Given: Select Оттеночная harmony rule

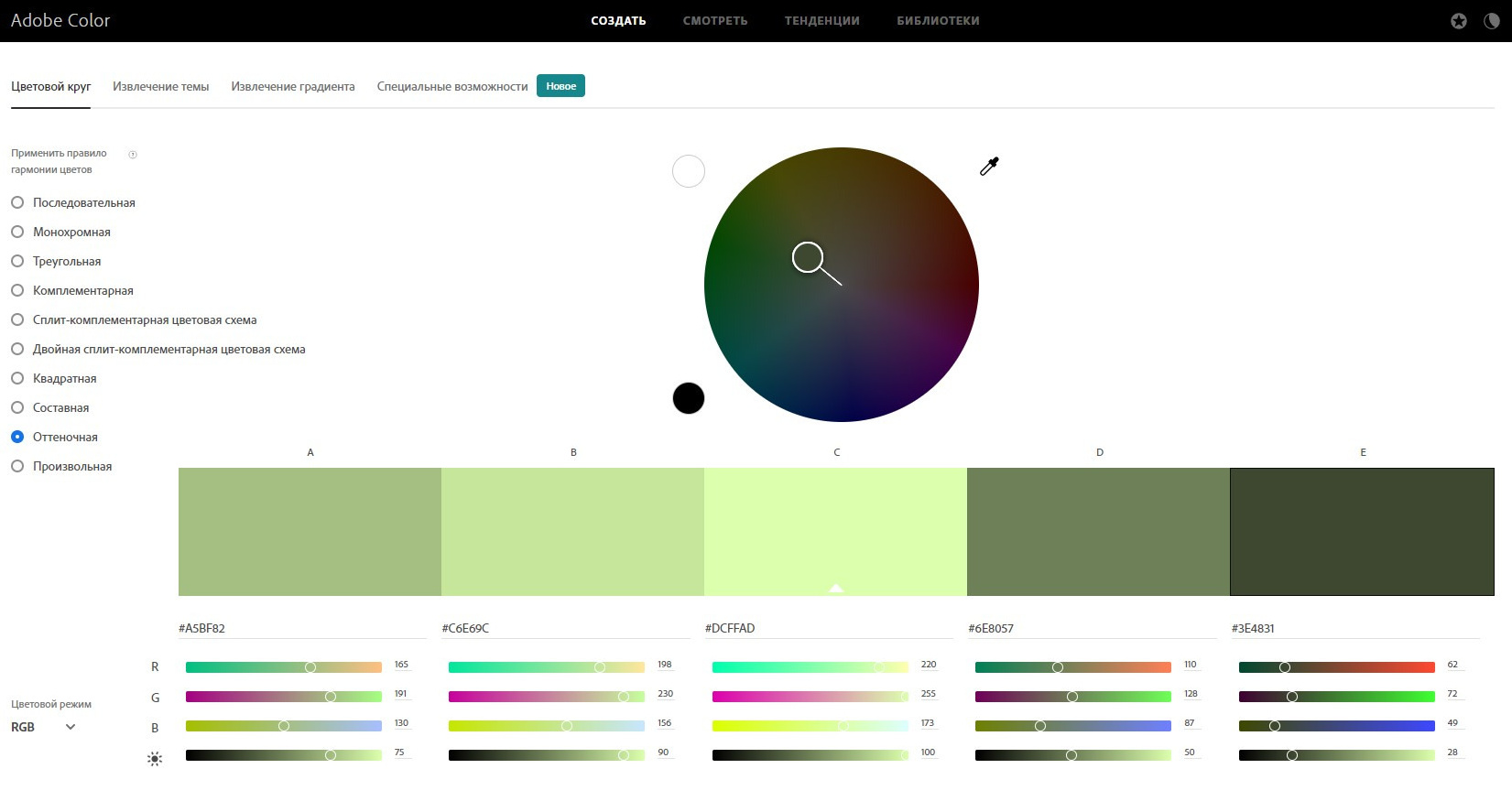Looking at the screenshot, I should coord(54,437).
